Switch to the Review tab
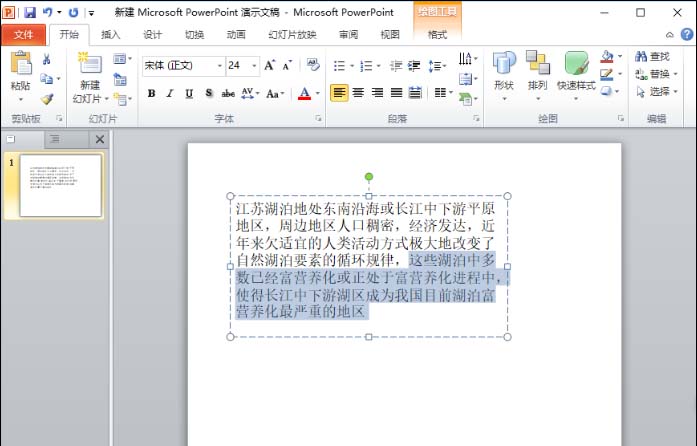The height and width of the screenshot is (446, 697). (x=348, y=35)
